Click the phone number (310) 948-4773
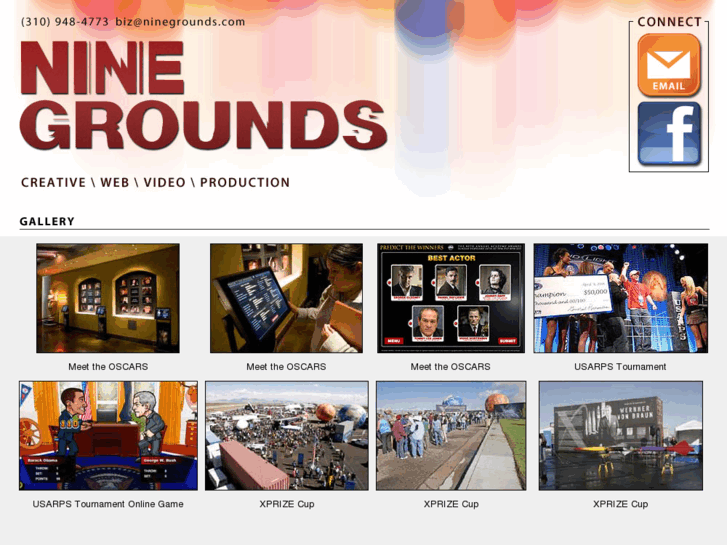 (64, 22)
